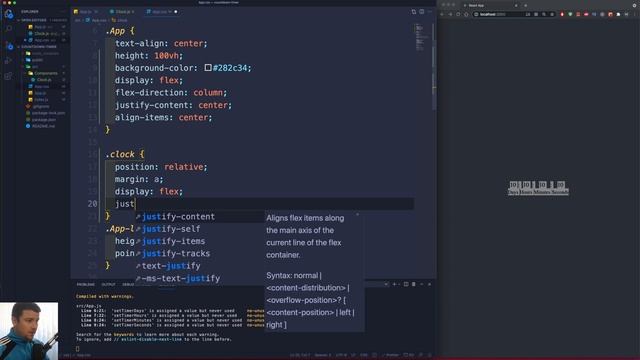Choose justify-tracks from suggestions
The image size is (640, 360).
click(200, 253)
